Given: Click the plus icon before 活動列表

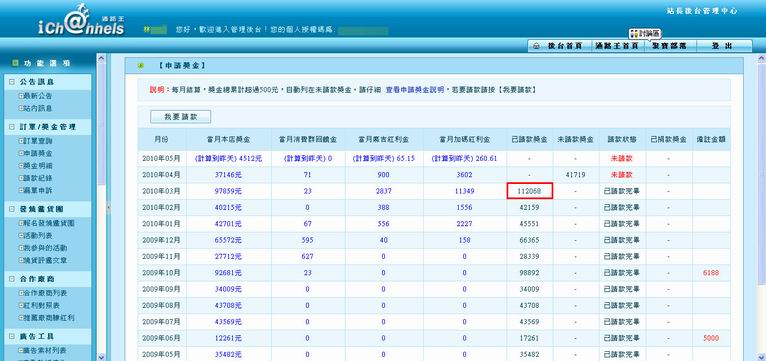Looking at the screenshot, I should pos(21,235).
